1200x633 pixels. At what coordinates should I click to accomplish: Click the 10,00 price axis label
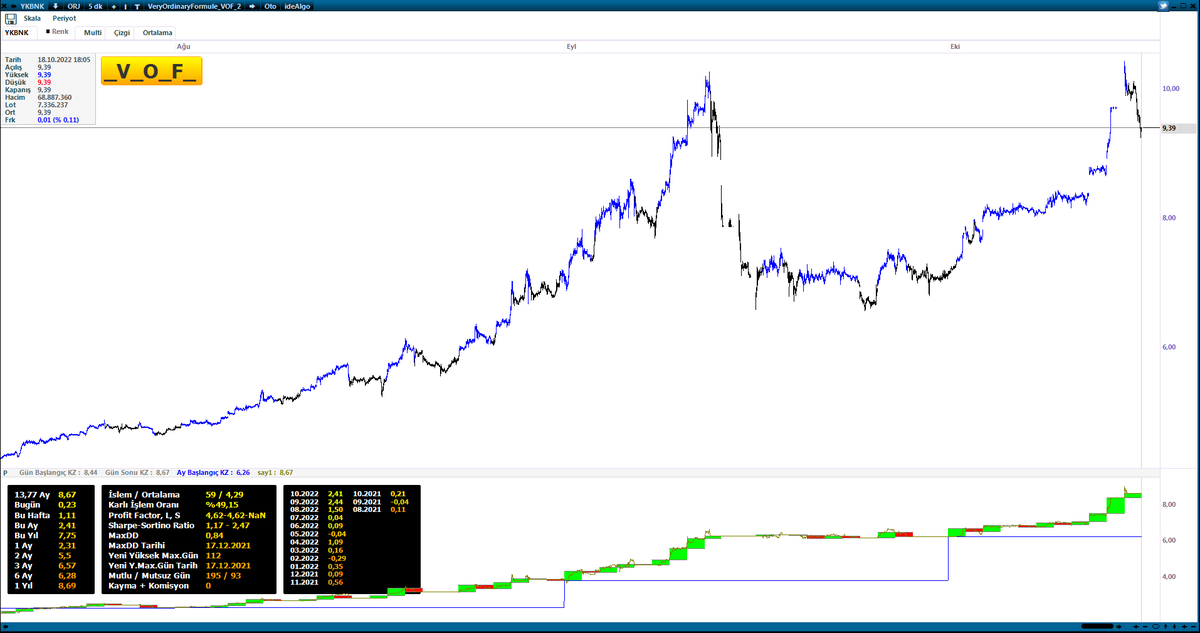point(1171,88)
